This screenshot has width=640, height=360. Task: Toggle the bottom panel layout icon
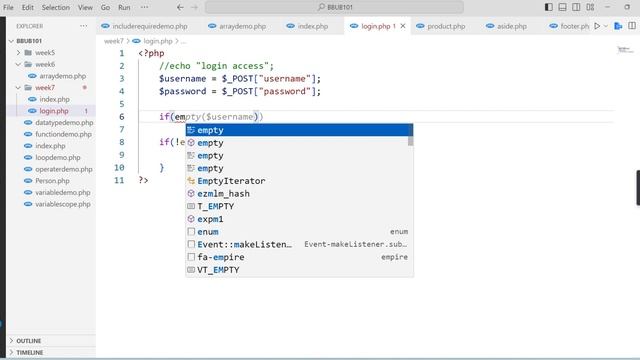pos(562,7)
